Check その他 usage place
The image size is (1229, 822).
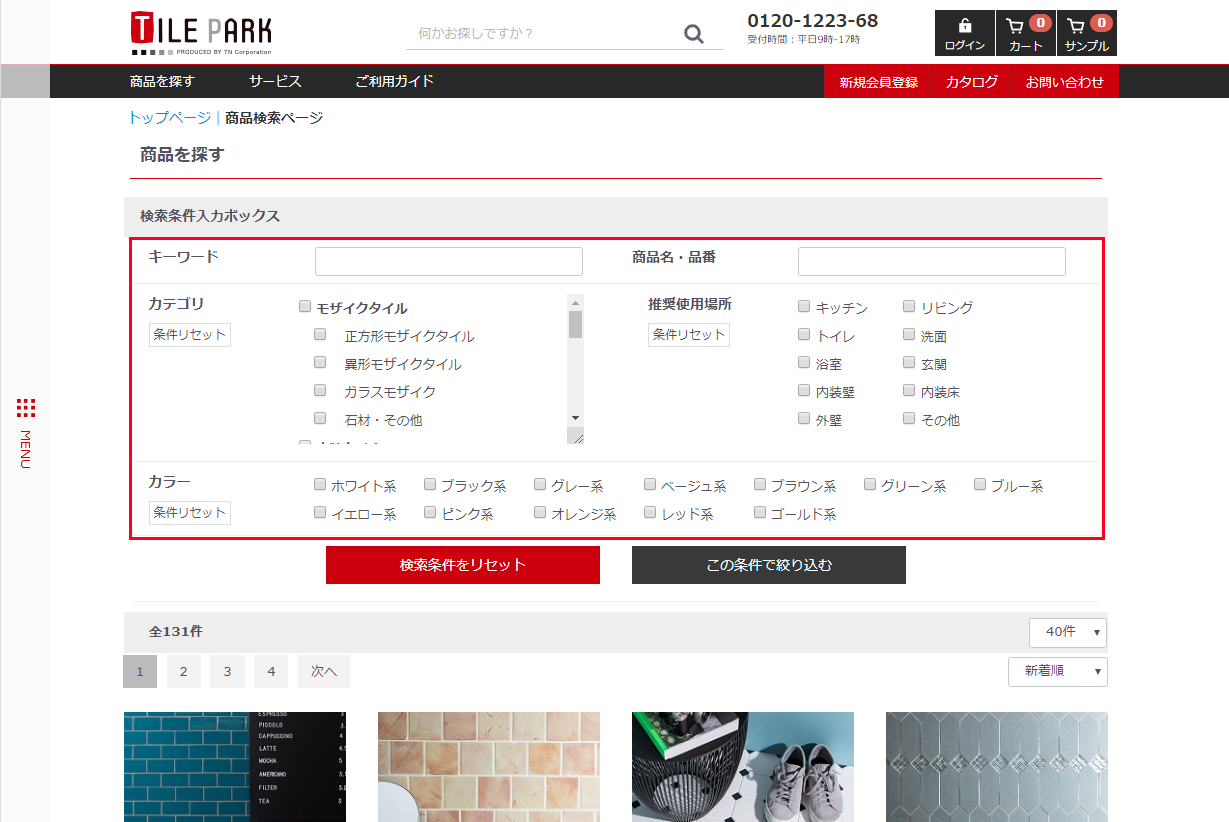[909, 419]
